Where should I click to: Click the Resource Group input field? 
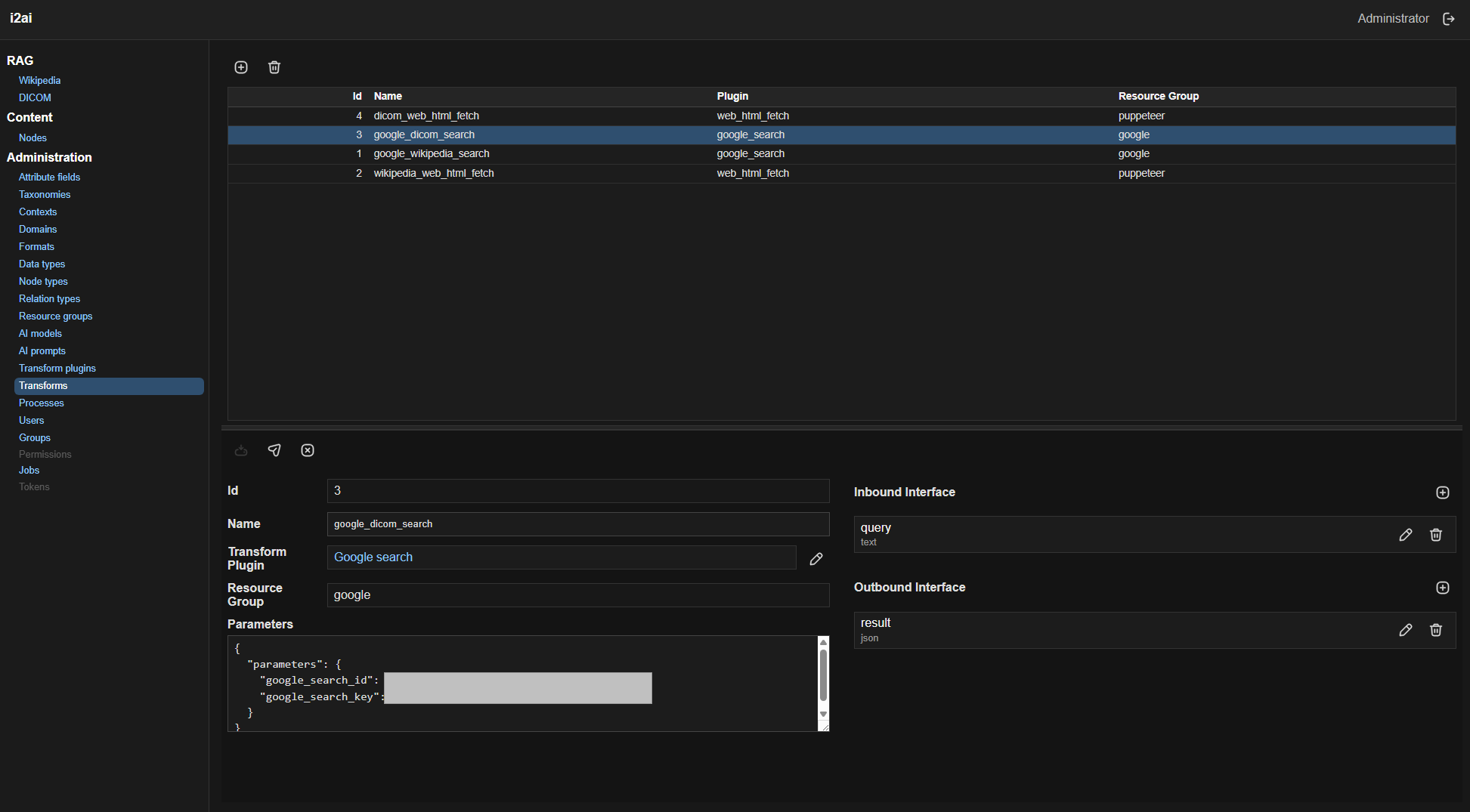[578, 595]
